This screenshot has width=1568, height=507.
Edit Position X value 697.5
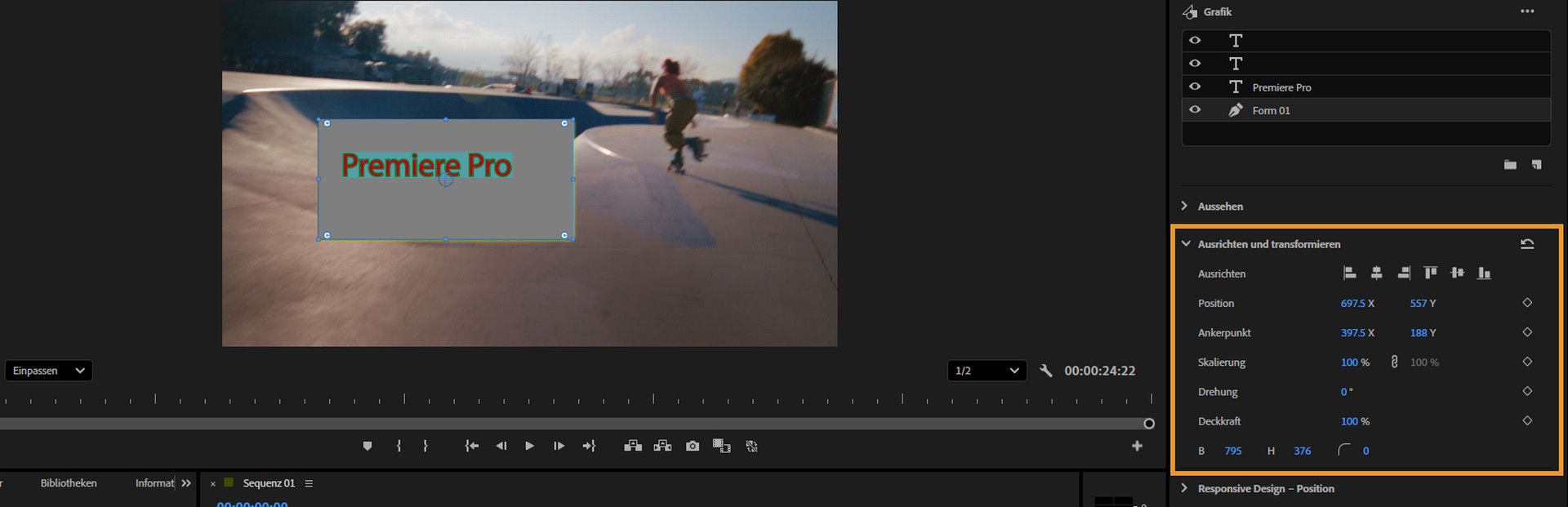pyautogui.click(x=1352, y=303)
